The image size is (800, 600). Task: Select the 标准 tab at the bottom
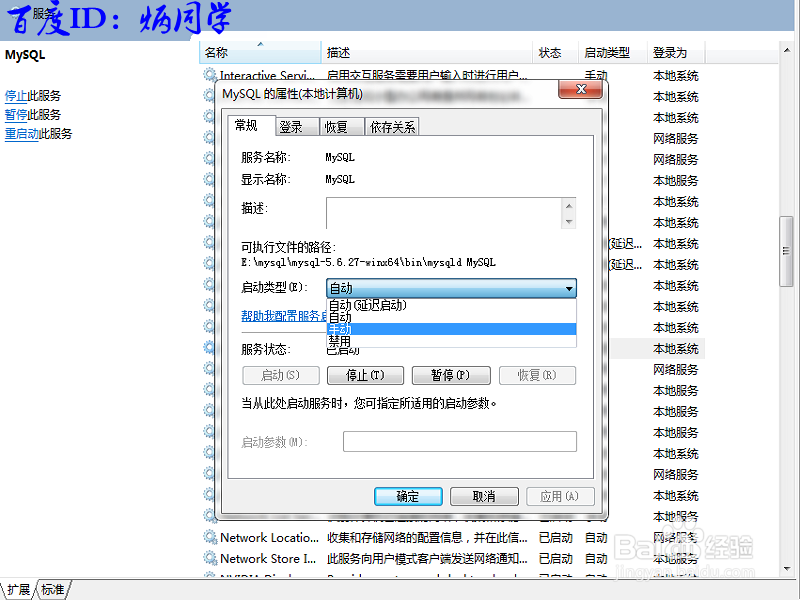[x=51, y=590]
